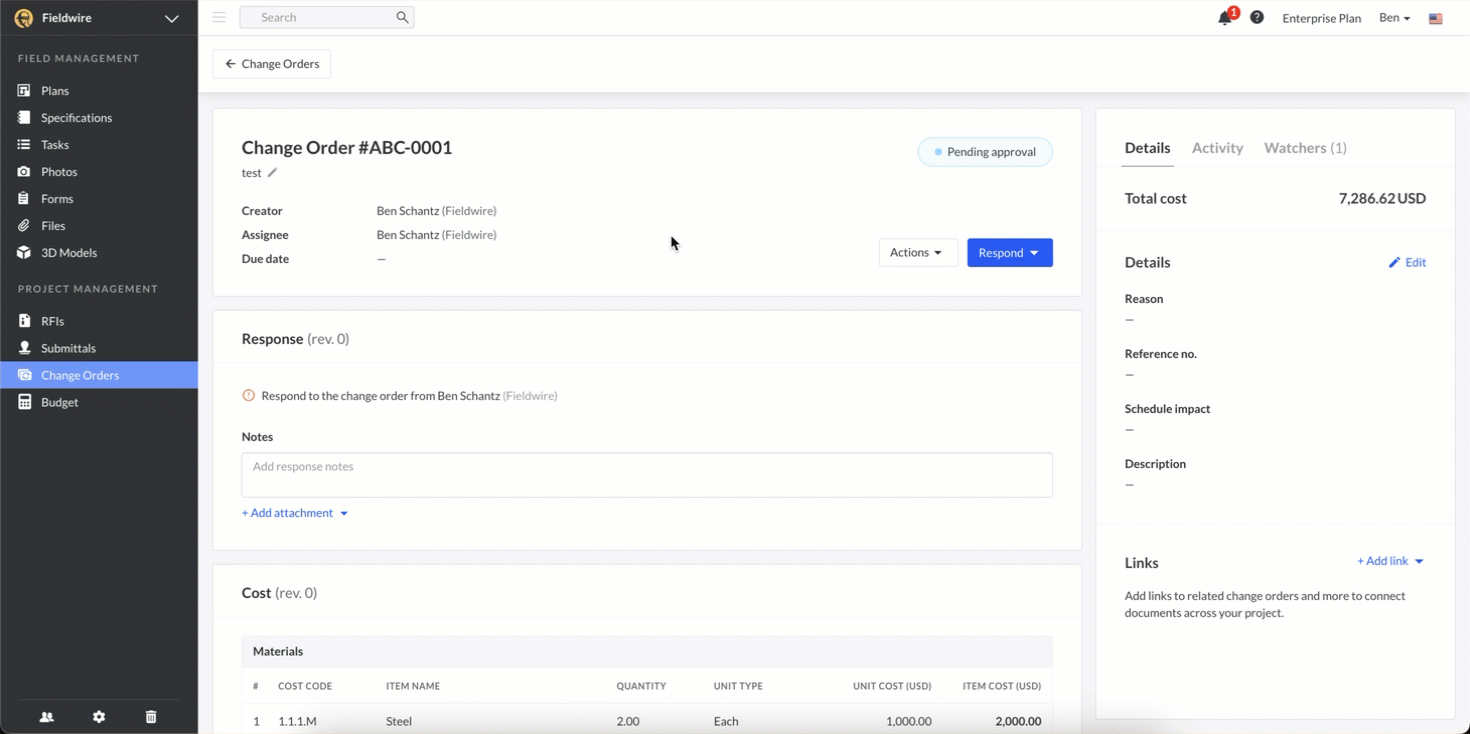This screenshot has width=1470, height=734.
Task: Click the trash icon in sidebar
Action: [151, 717]
